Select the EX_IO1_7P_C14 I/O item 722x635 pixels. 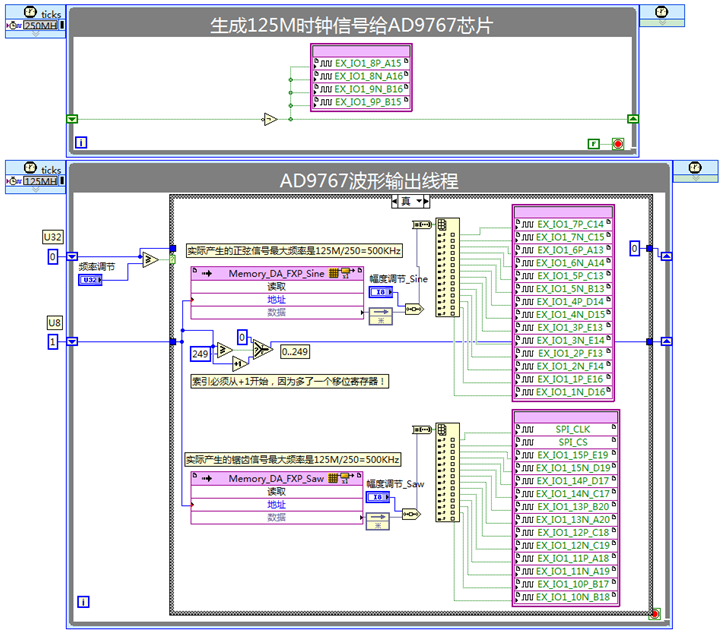pos(563,224)
